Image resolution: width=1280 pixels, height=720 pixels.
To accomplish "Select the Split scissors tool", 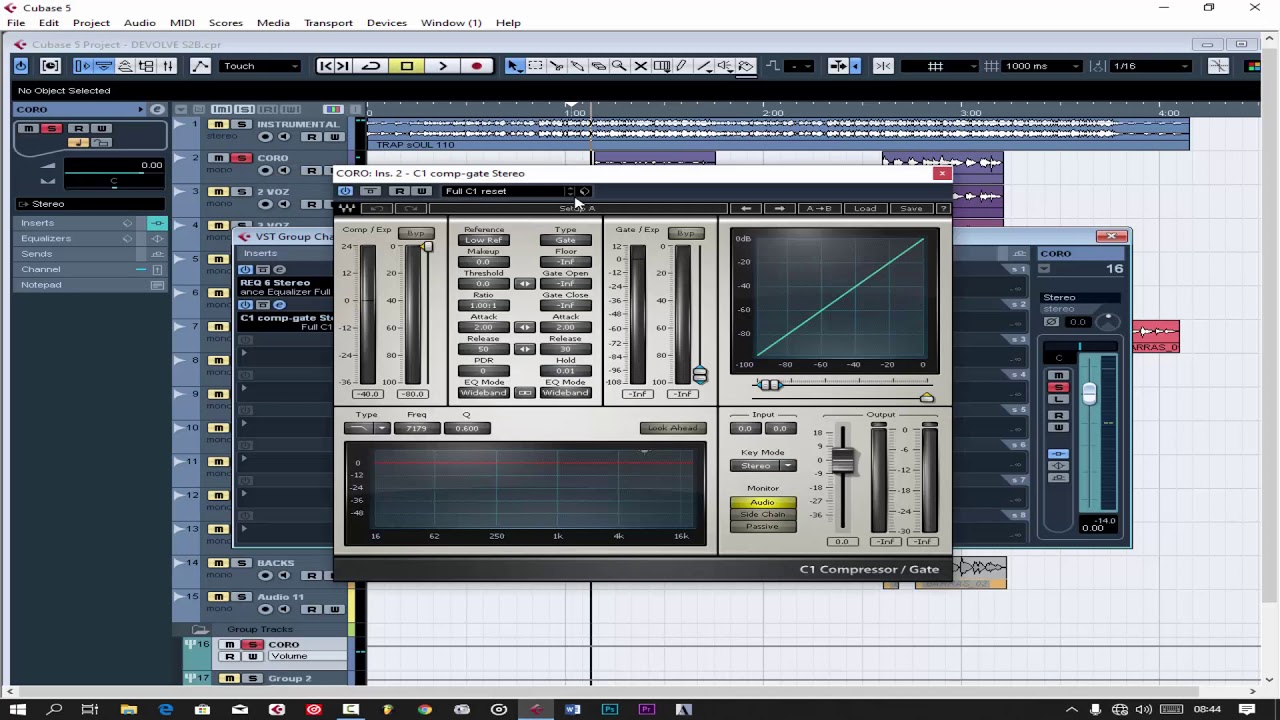I will (556, 66).
